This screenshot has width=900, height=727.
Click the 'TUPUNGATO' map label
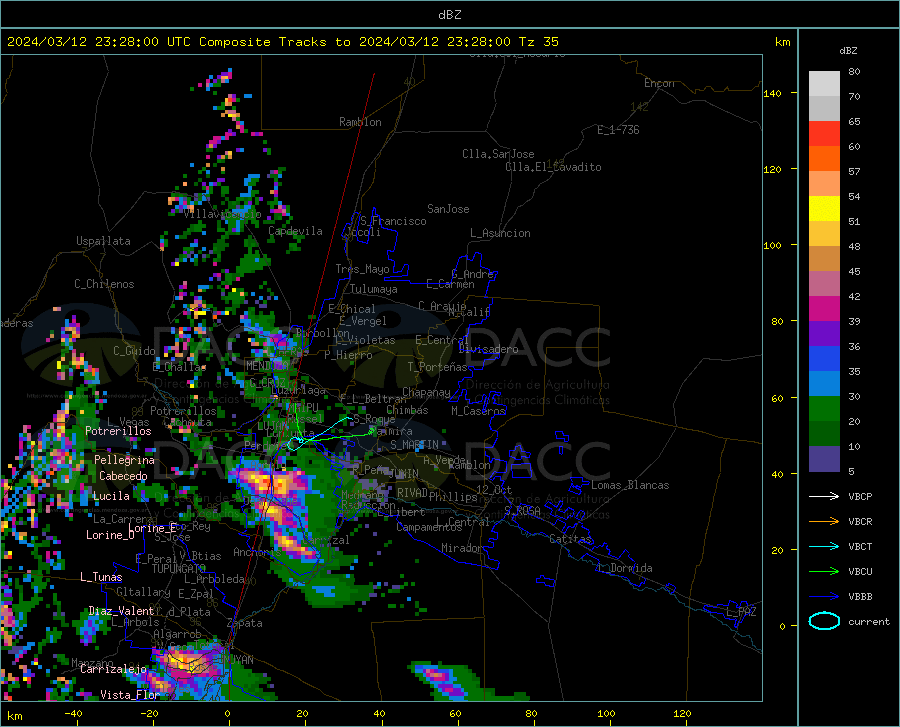point(179,569)
